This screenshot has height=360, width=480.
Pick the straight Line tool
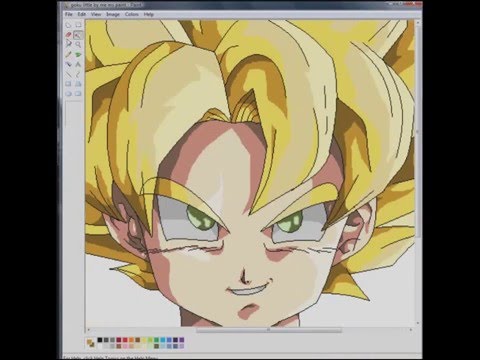click(68, 74)
